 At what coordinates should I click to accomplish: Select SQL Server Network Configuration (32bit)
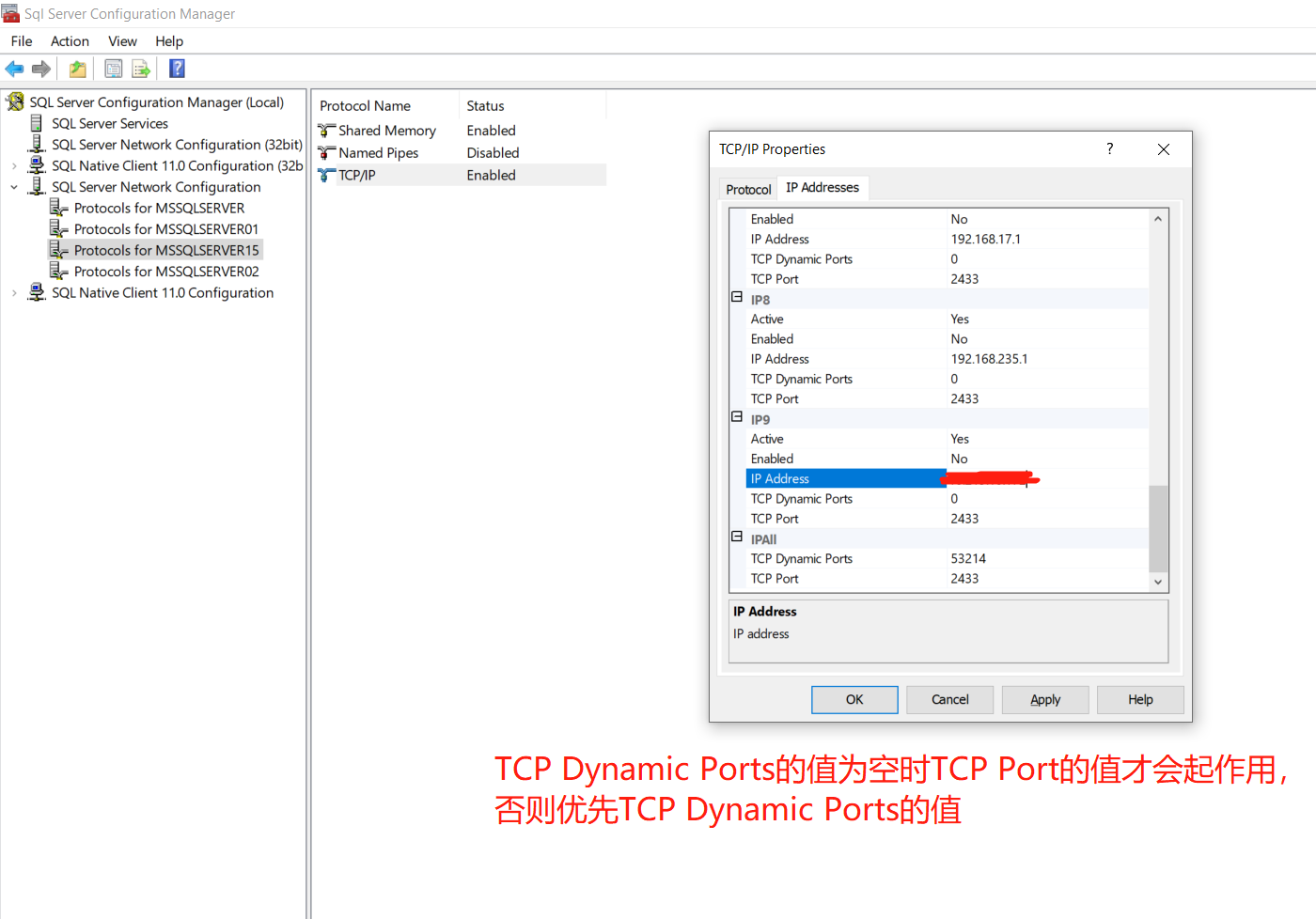coord(177,145)
